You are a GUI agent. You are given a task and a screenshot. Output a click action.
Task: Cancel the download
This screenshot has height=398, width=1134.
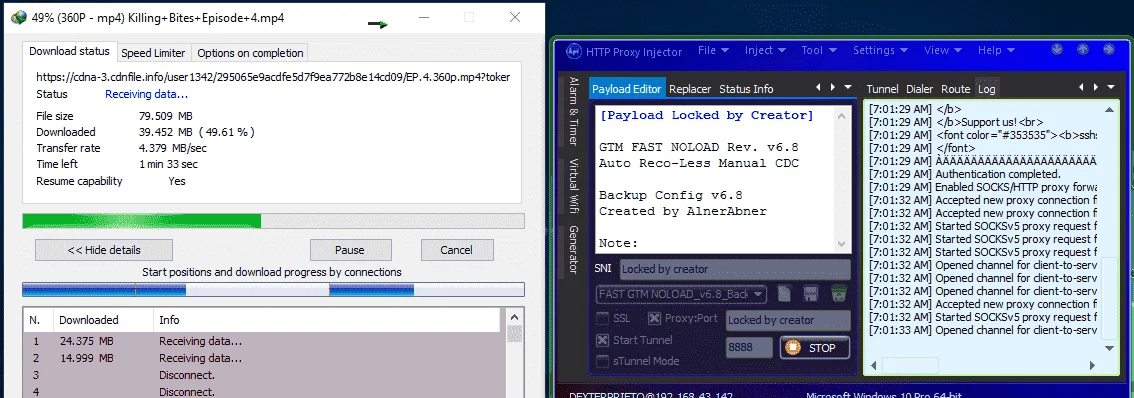coord(456,250)
